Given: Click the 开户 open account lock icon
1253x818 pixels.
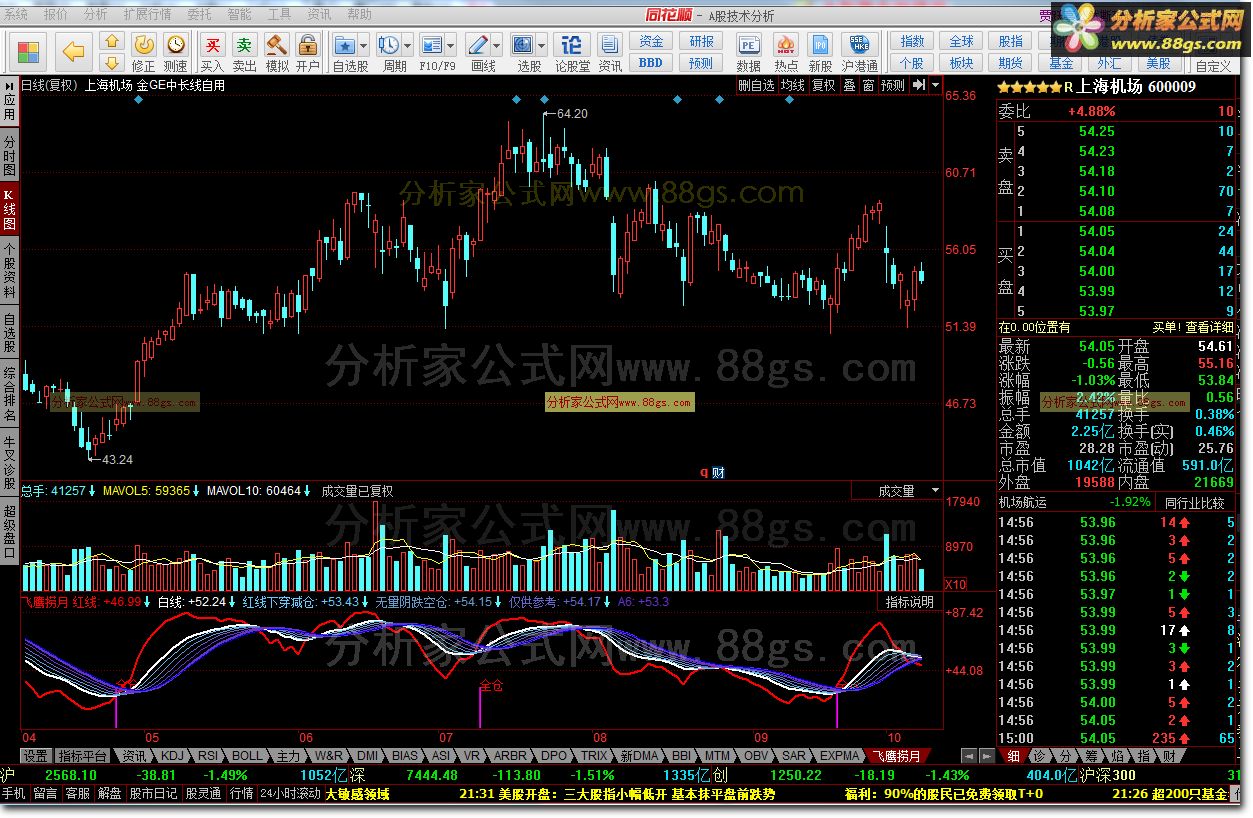Looking at the screenshot, I should [x=308, y=53].
